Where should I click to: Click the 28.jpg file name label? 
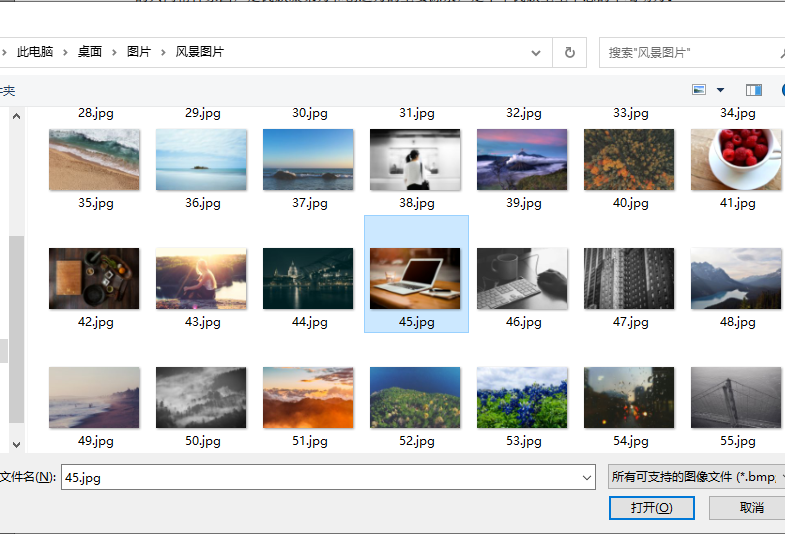(x=96, y=113)
